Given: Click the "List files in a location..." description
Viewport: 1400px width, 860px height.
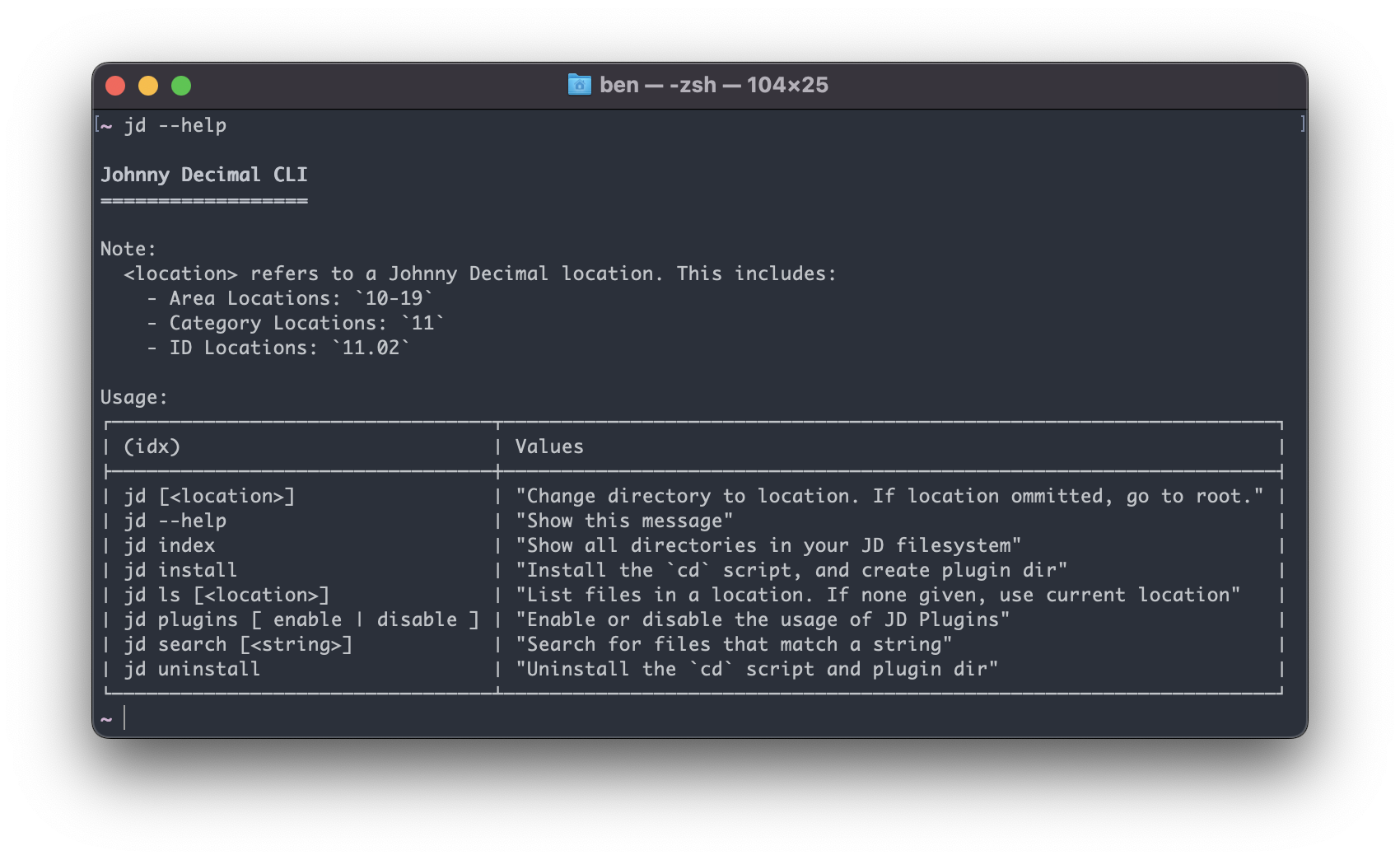Looking at the screenshot, I should pos(878,595).
